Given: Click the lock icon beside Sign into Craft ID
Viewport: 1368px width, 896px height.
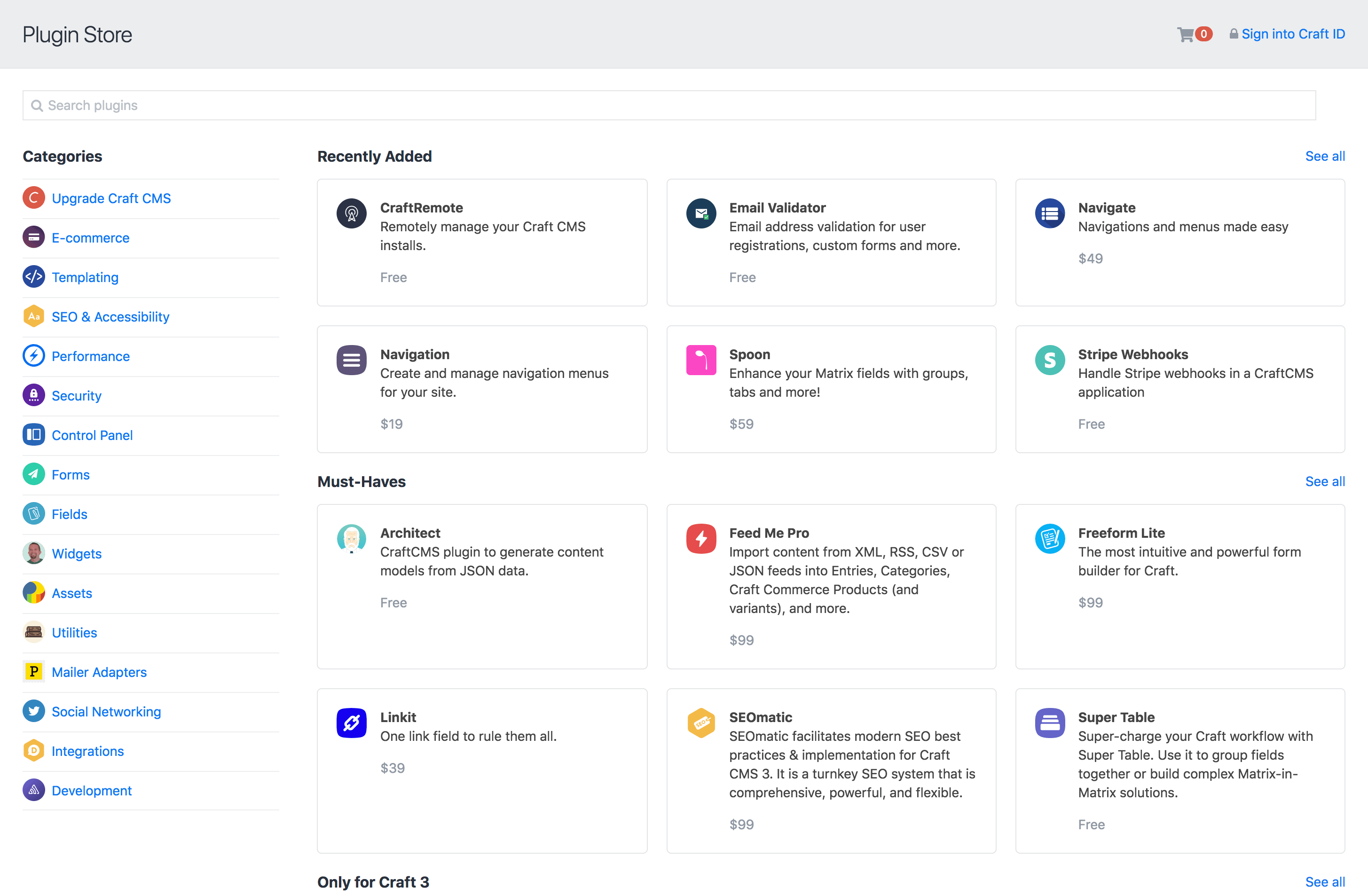Looking at the screenshot, I should click(1234, 34).
